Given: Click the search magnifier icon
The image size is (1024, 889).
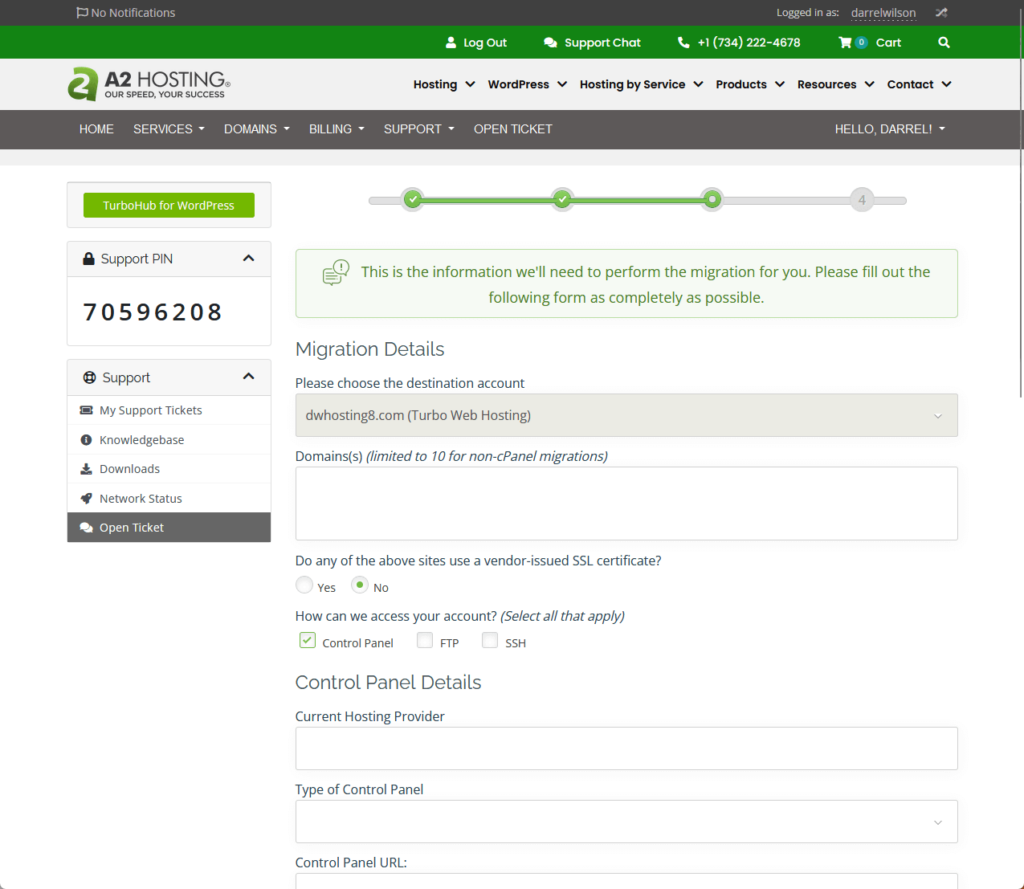Looking at the screenshot, I should [x=944, y=42].
